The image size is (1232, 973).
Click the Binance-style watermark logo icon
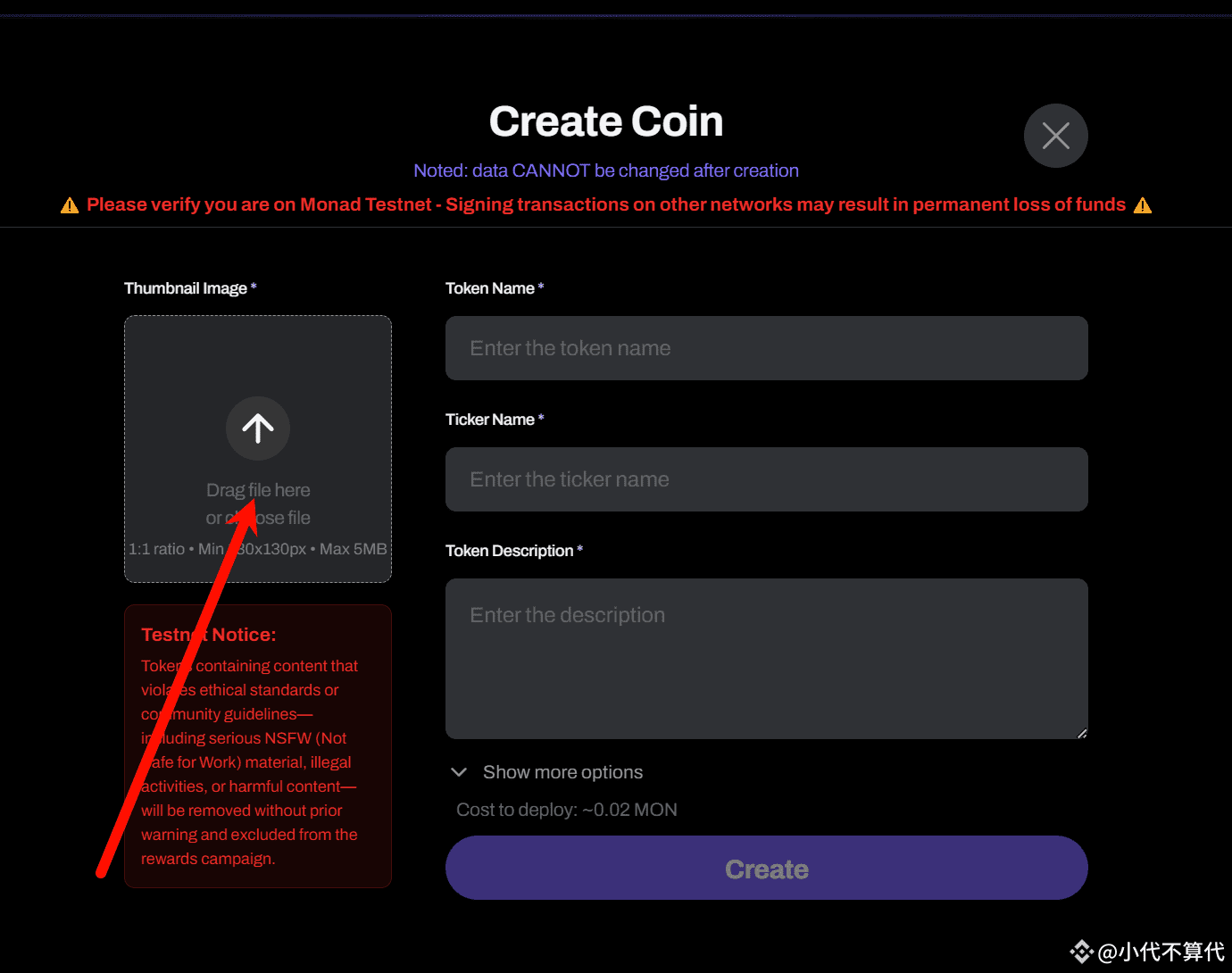1082,952
